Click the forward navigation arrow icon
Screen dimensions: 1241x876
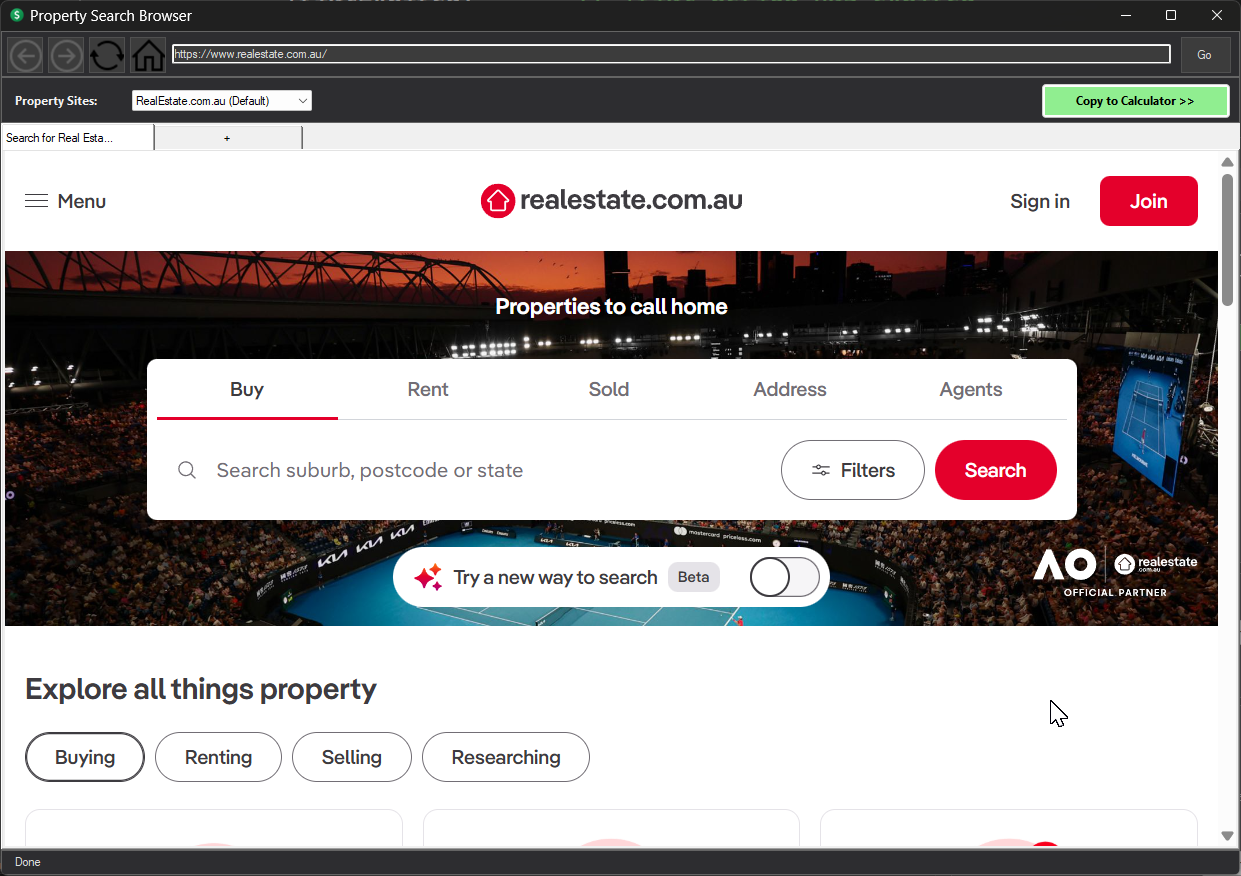pos(65,55)
